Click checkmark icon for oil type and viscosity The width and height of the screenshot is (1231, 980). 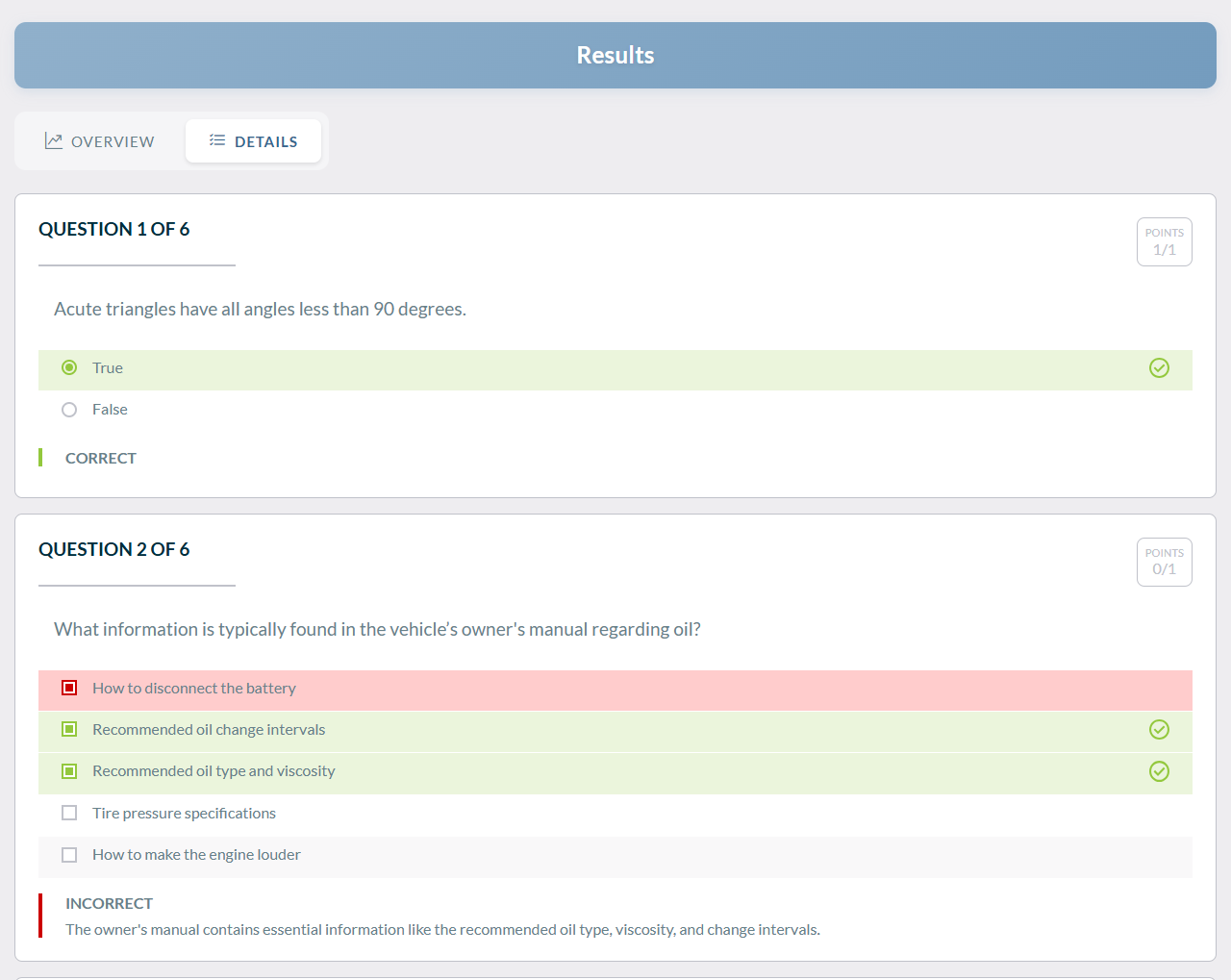click(1159, 771)
